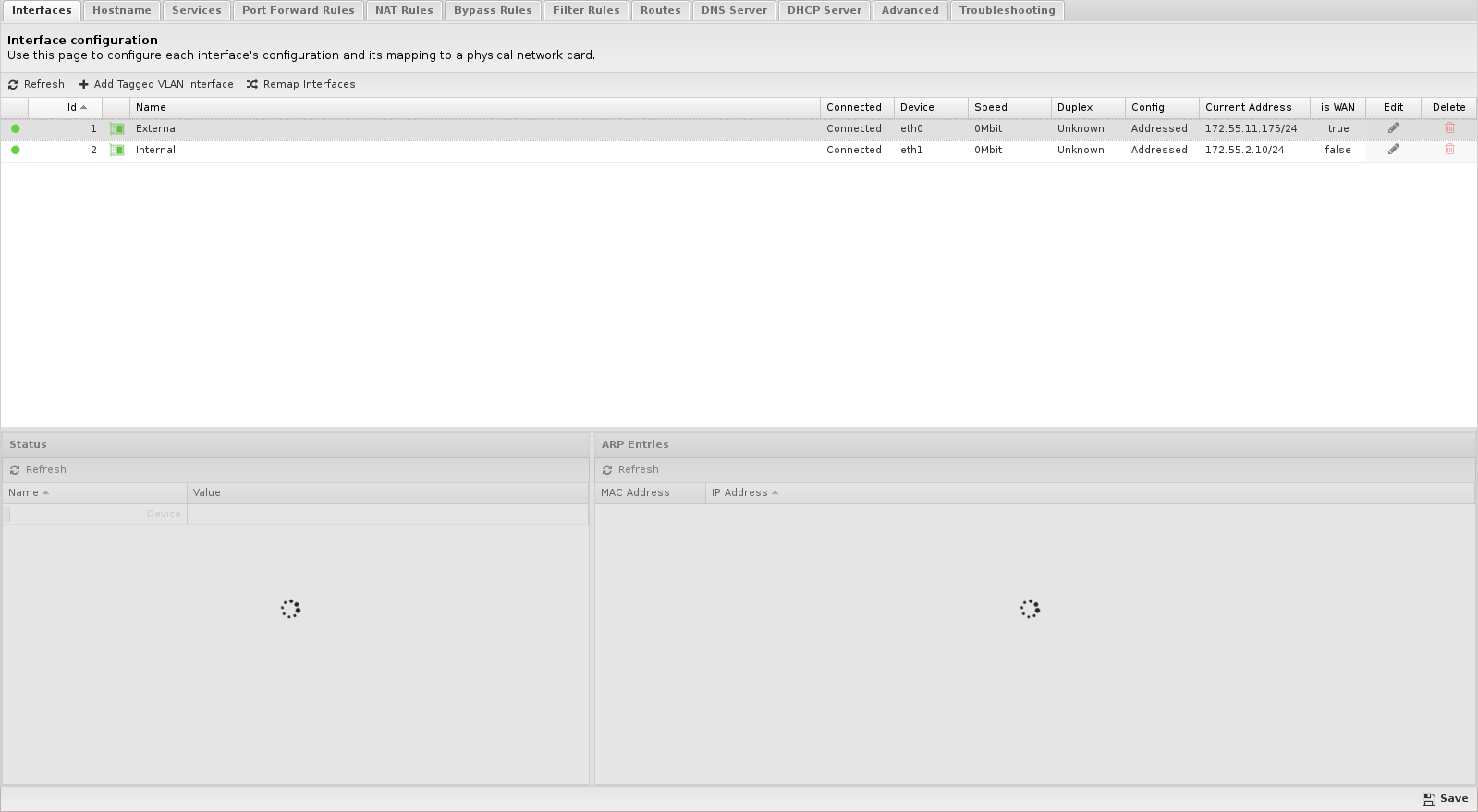Sort by Duplex column header

tap(1088, 107)
